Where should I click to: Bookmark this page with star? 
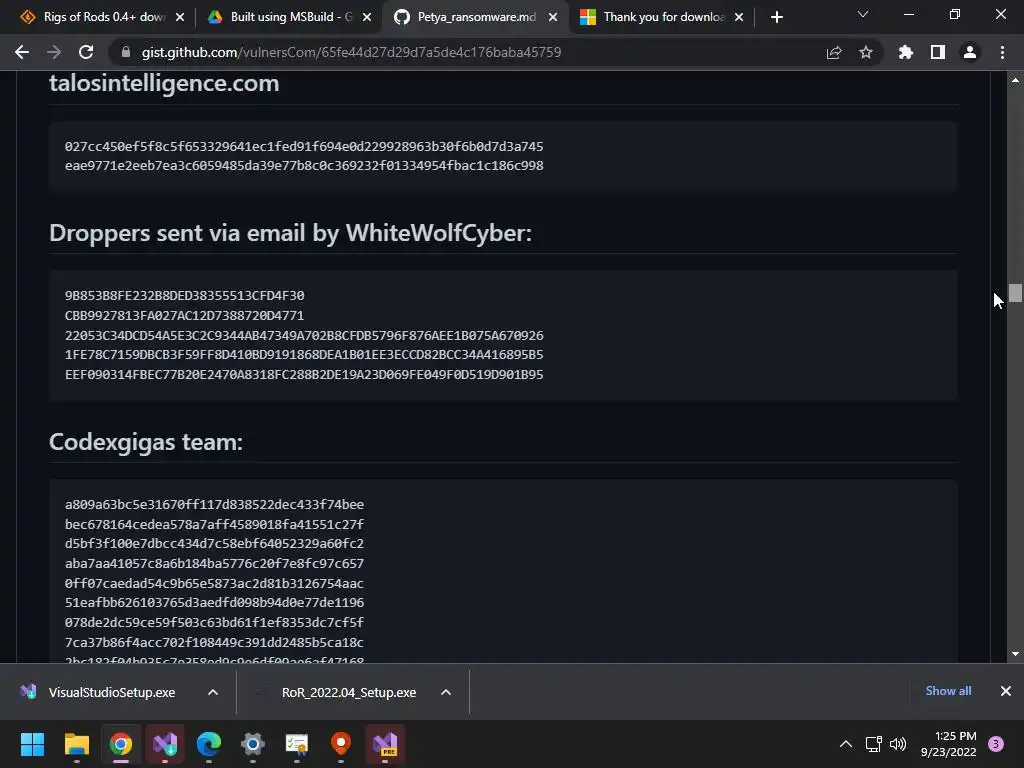click(x=866, y=52)
